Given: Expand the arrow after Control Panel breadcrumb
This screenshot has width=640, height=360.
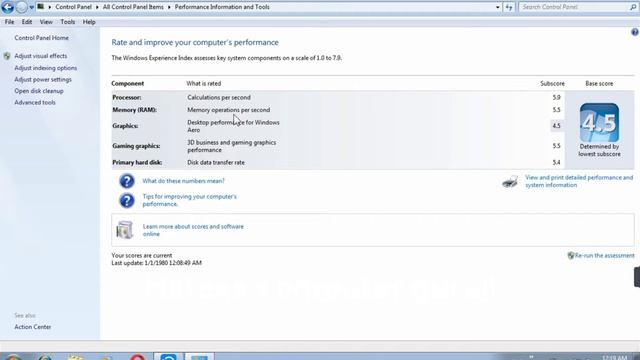Looking at the screenshot, I should click(x=97, y=7).
